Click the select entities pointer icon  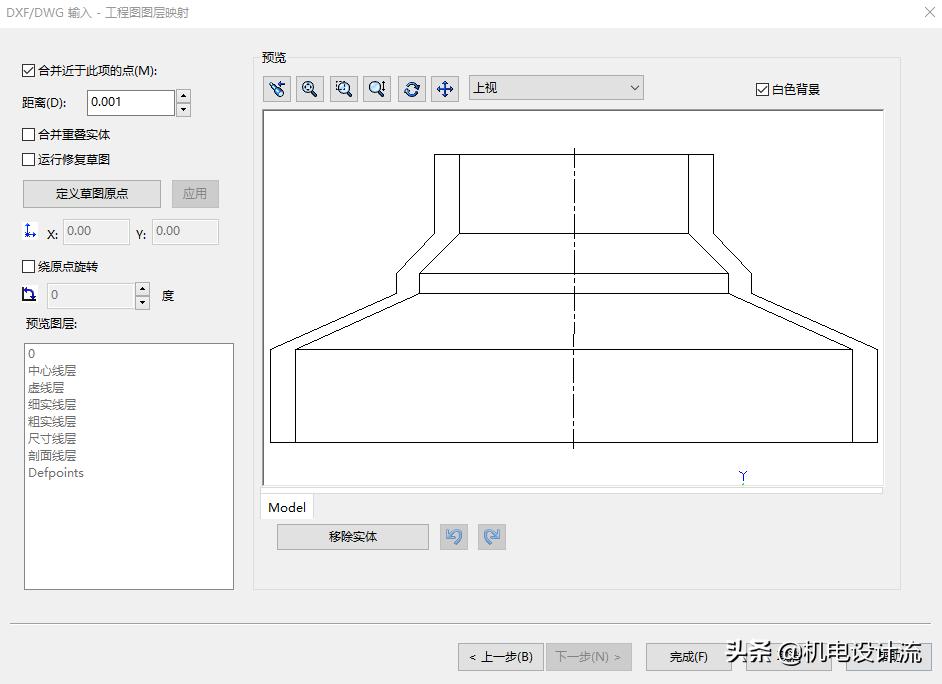tap(277, 88)
